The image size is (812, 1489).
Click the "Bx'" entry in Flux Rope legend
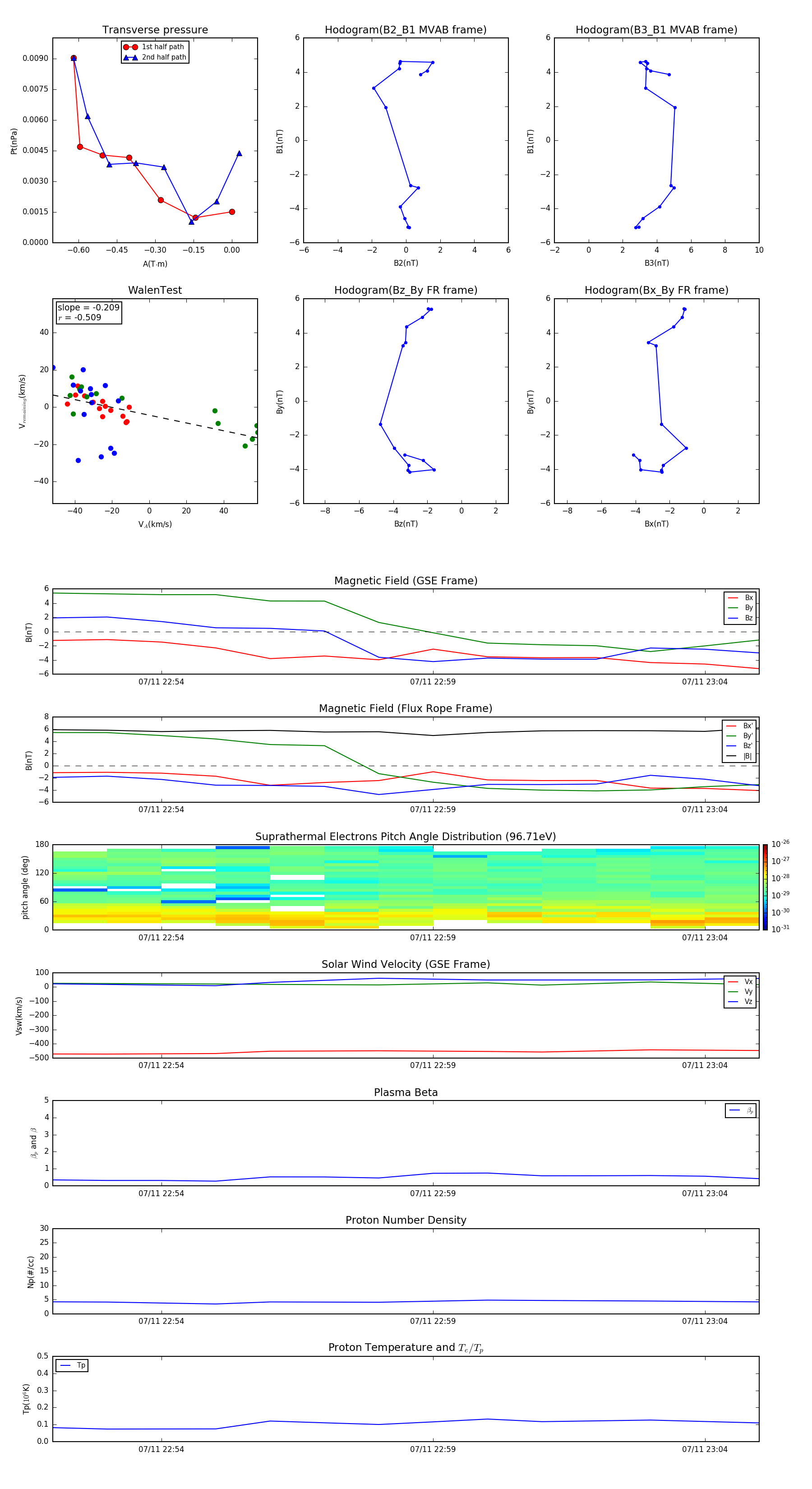[740, 726]
